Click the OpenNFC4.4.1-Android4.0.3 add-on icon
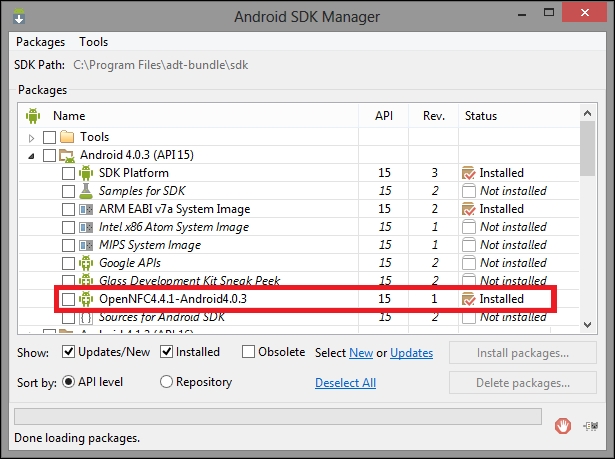Screen dimensions: 615x459 point(86,299)
